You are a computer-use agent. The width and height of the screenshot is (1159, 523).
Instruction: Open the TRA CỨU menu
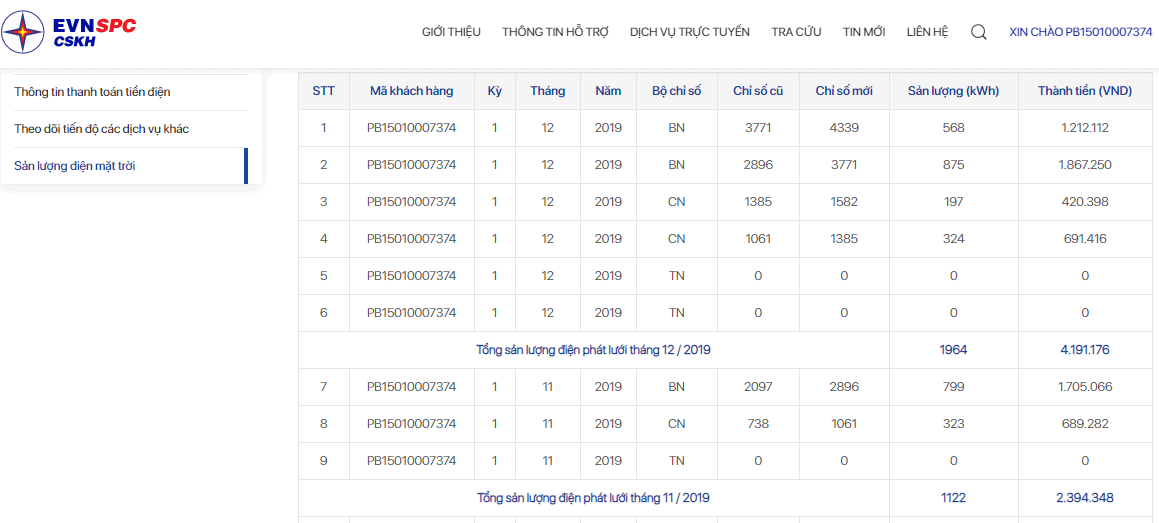click(x=796, y=32)
